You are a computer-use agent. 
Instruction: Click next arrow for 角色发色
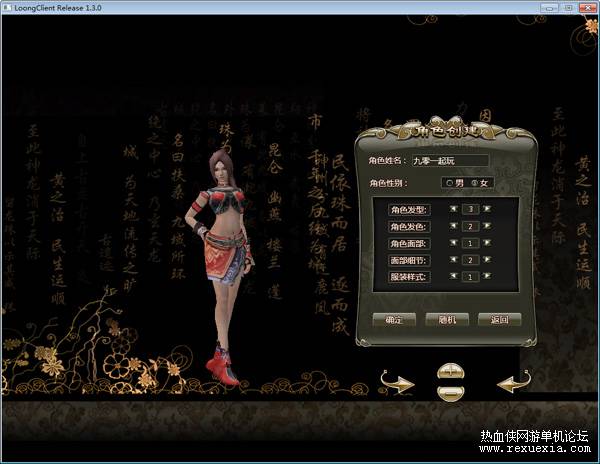[487, 226]
